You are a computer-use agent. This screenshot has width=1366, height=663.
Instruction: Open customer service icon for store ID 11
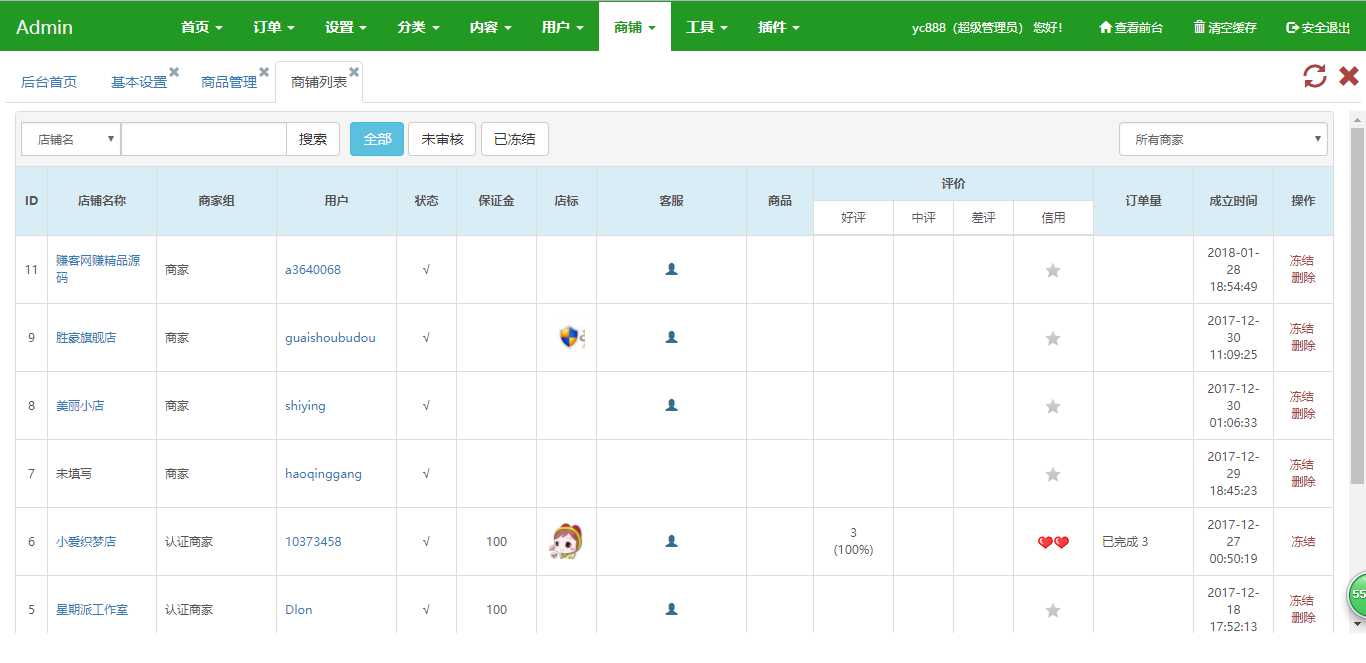tap(672, 269)
